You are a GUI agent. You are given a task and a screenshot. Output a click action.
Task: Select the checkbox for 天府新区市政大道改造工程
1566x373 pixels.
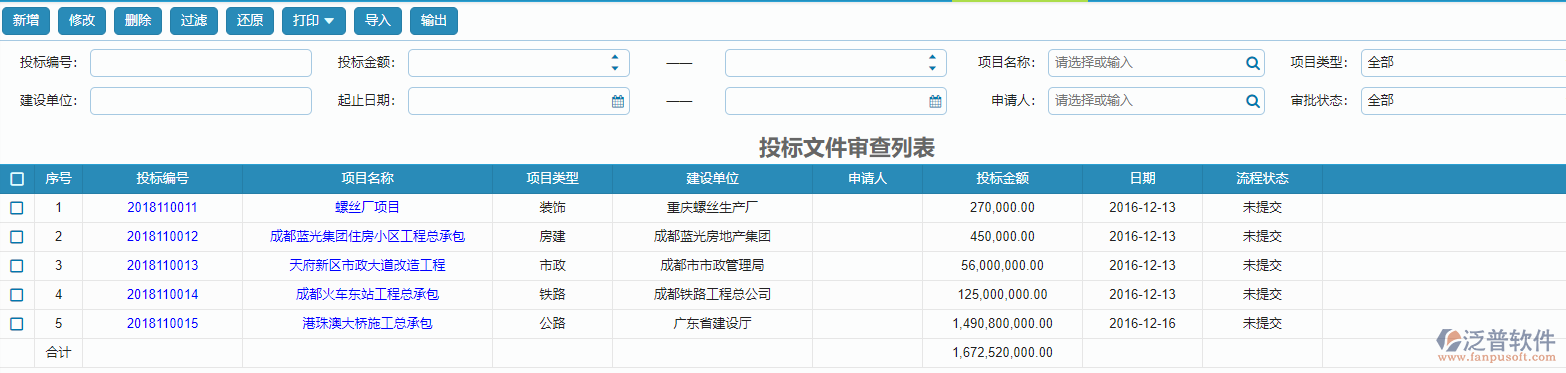point(17,266)
